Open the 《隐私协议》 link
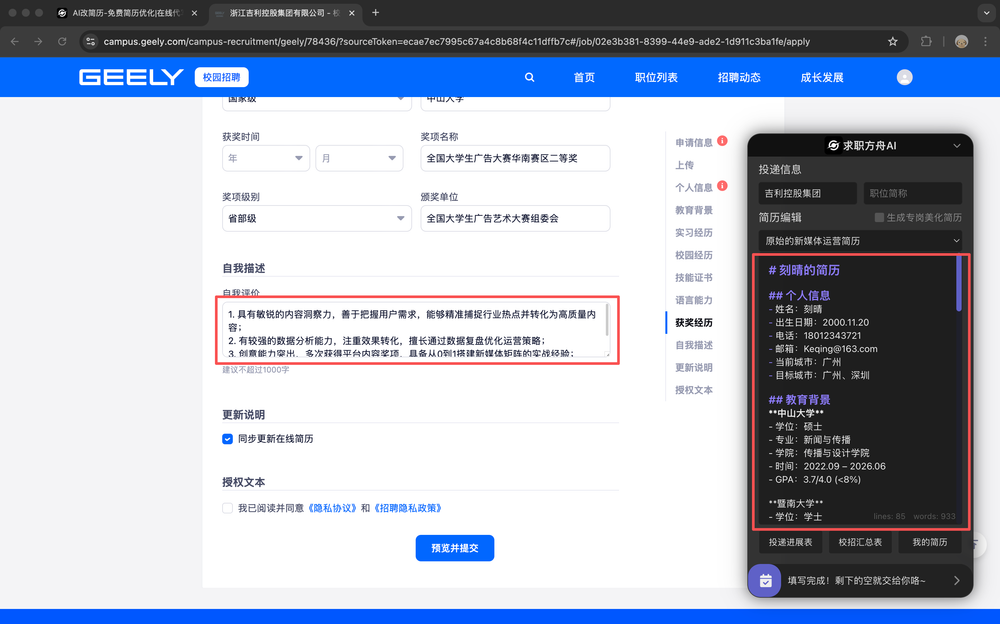The height and width of the screenshot is (624, 1000). pos(333,508)
